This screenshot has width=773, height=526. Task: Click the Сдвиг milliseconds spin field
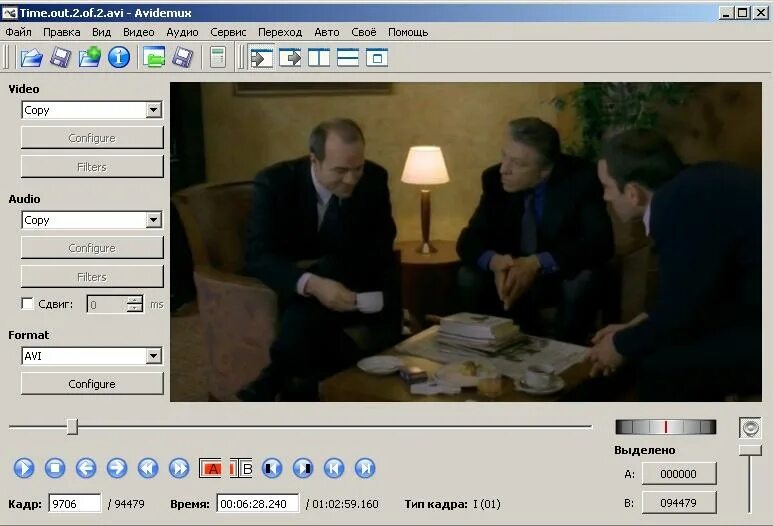pos(115,304)
